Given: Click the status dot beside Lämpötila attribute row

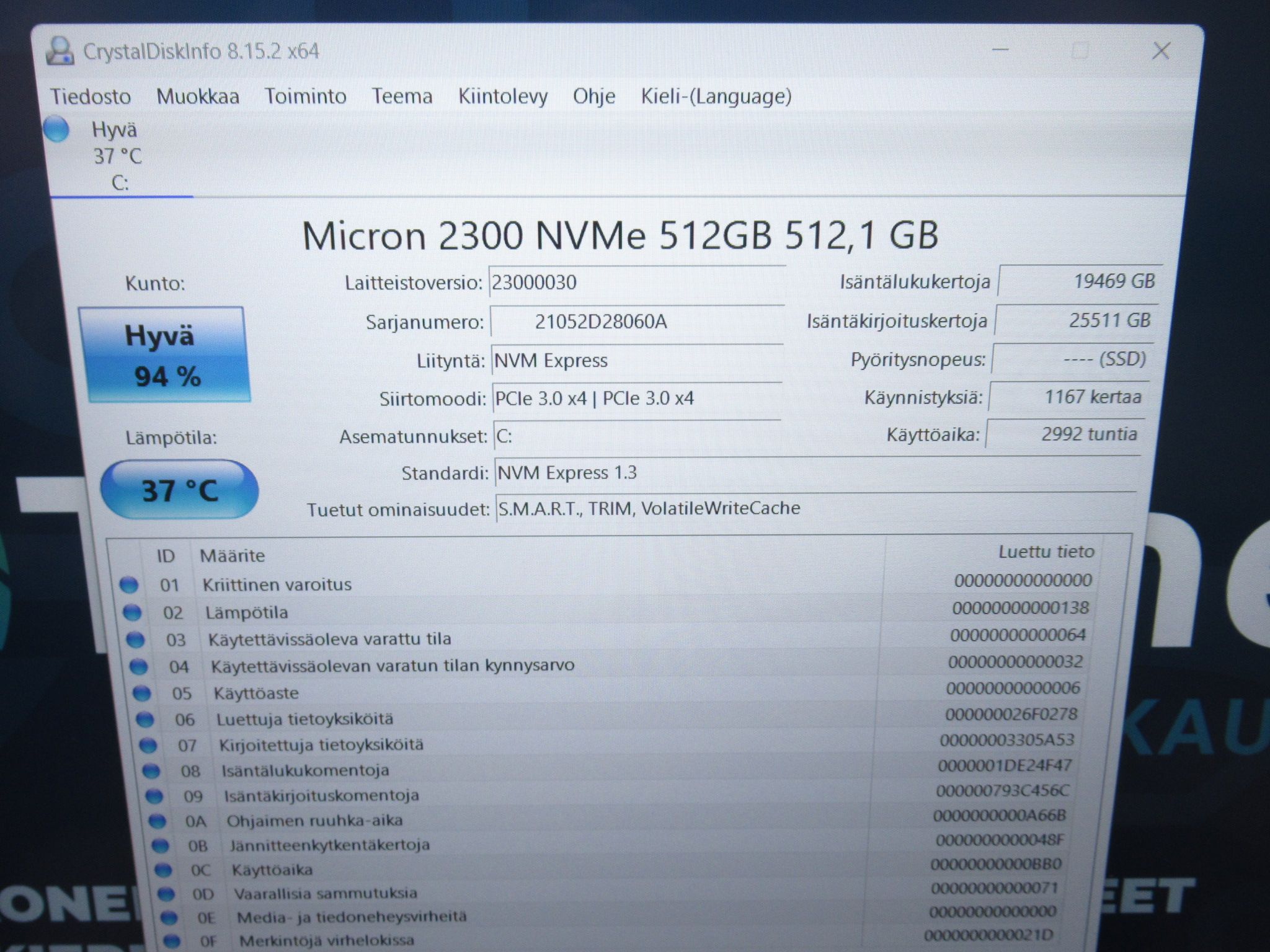Looking at the screenshot, I should point(132,612).
